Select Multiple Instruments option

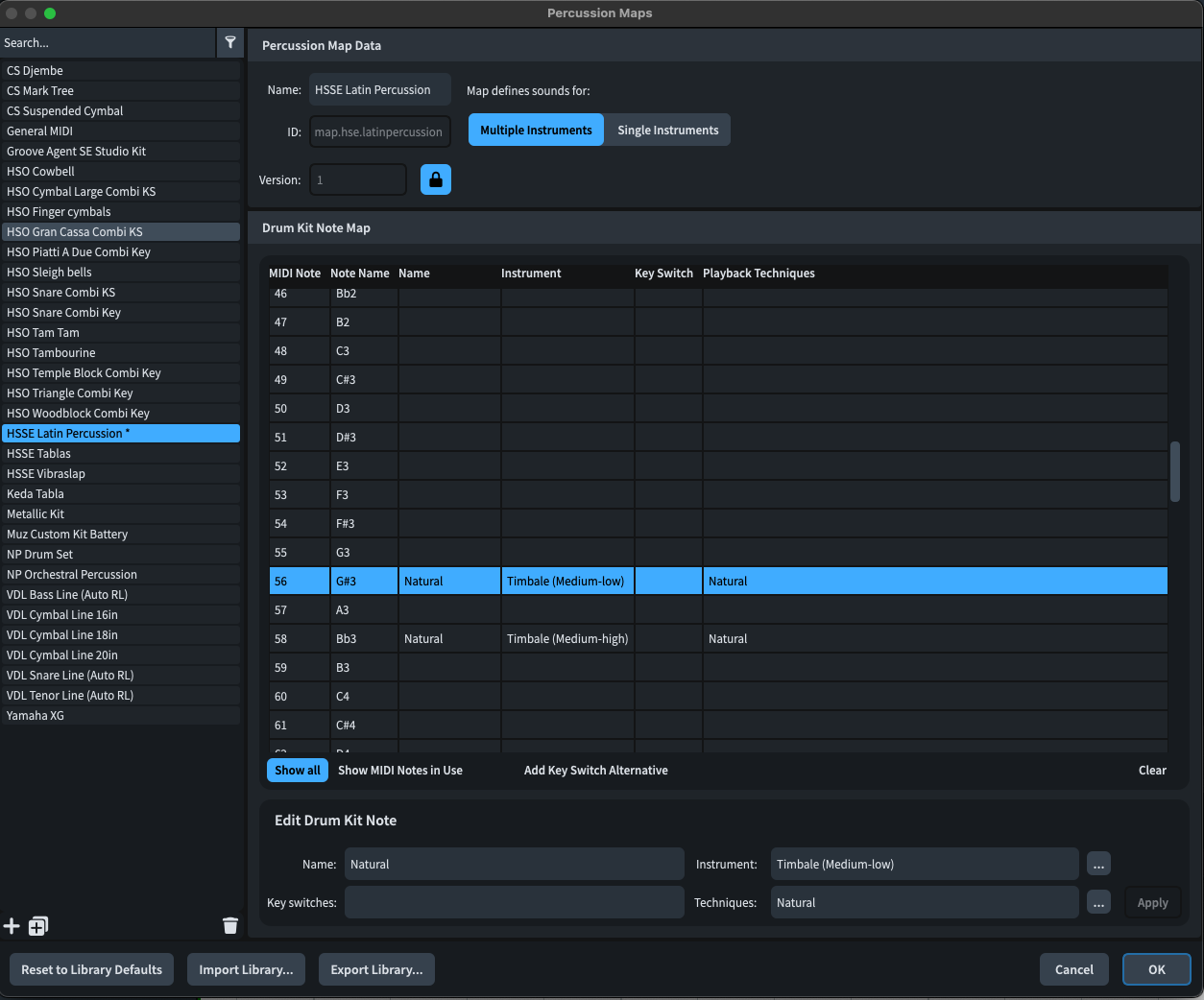pyautogui.click(x=536, y=130)
